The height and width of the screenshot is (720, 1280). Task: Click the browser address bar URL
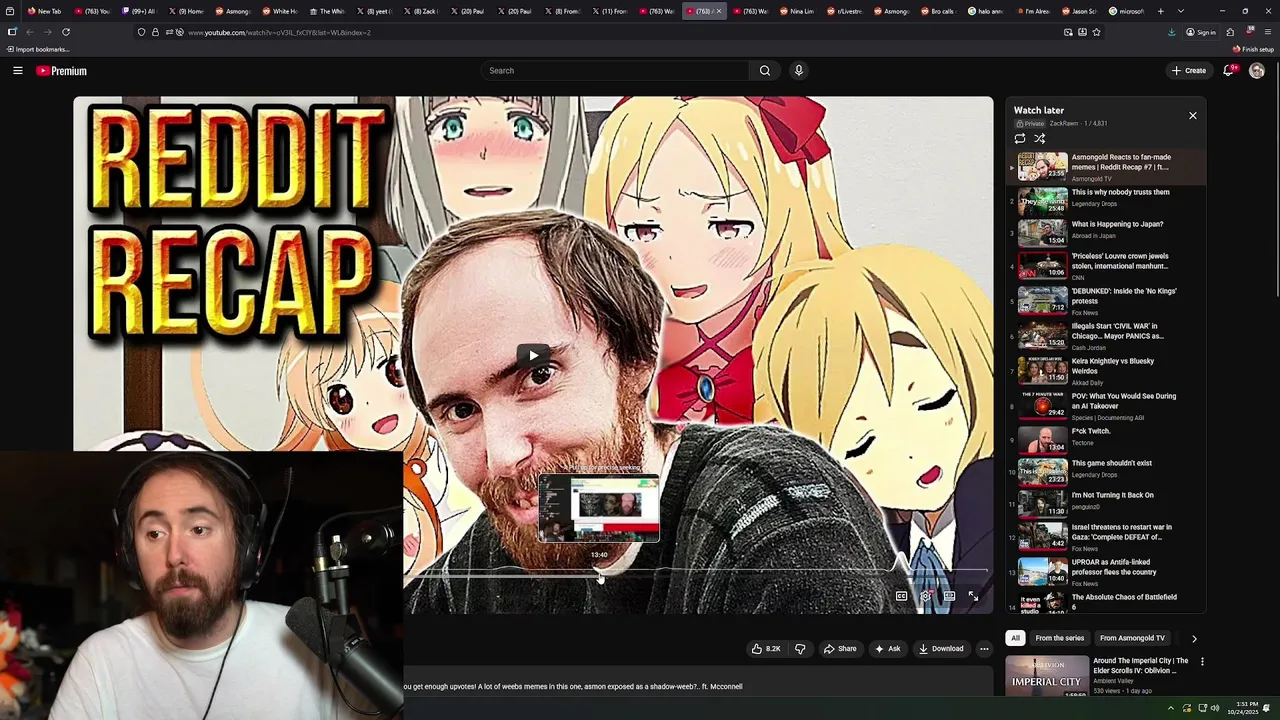click(279, 32)
